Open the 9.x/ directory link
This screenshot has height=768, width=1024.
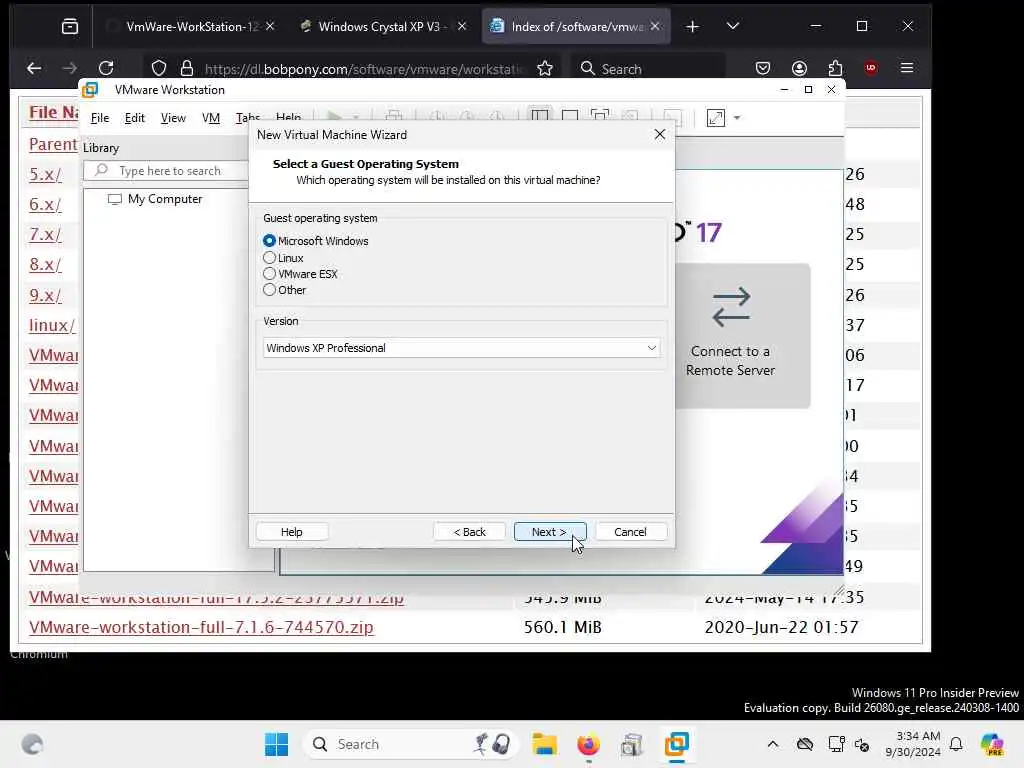pos(45,295)
